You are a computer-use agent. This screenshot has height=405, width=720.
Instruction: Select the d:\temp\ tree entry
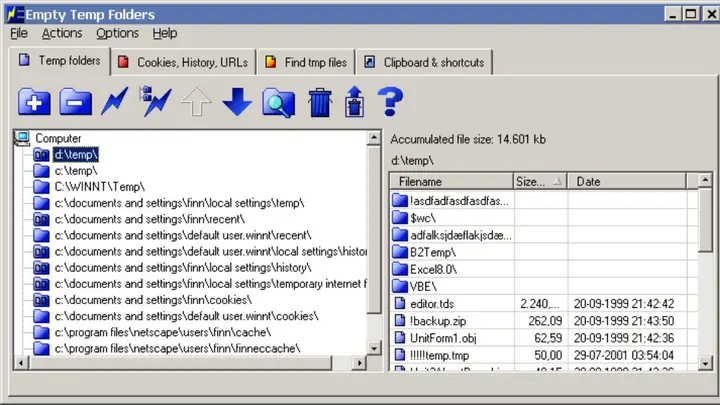pyautogui.click(x=76, y=155)
